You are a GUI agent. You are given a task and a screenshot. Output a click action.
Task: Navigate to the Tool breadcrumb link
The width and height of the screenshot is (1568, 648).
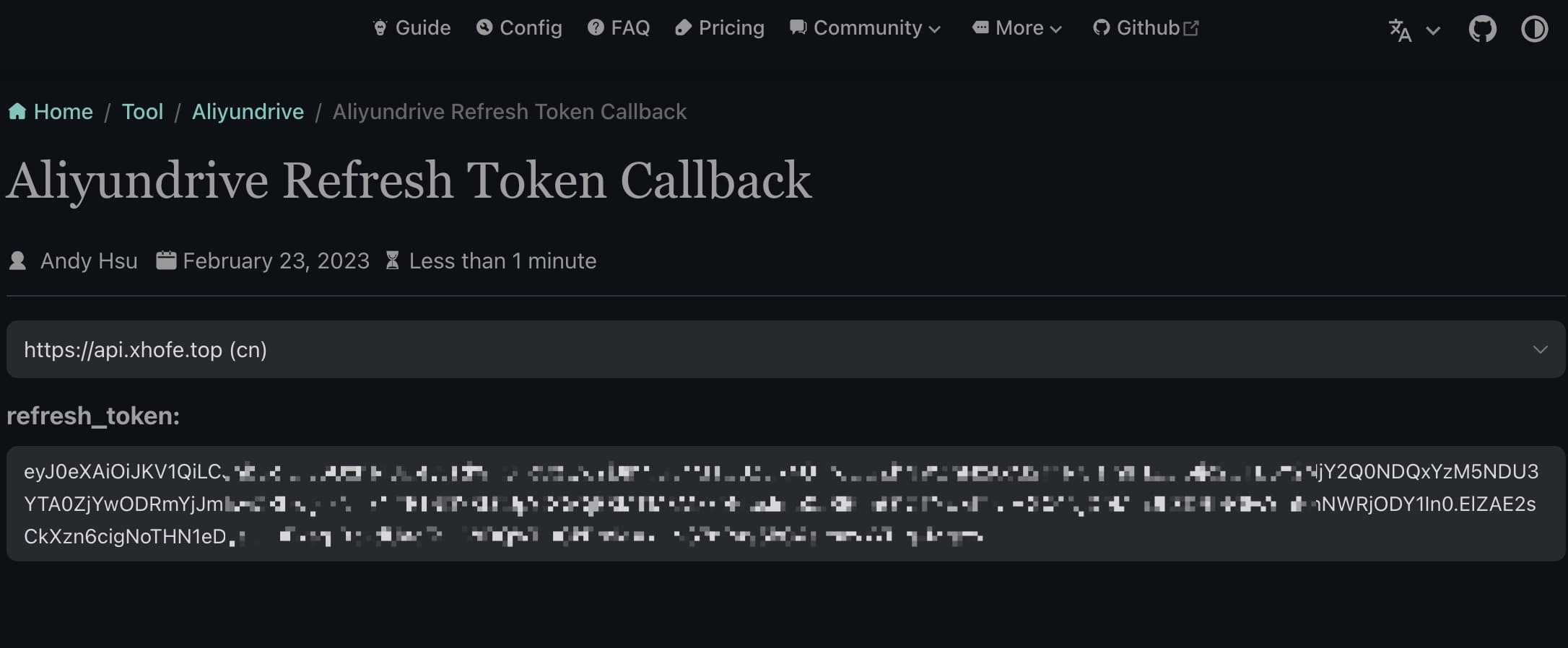[x=142, y=112]
